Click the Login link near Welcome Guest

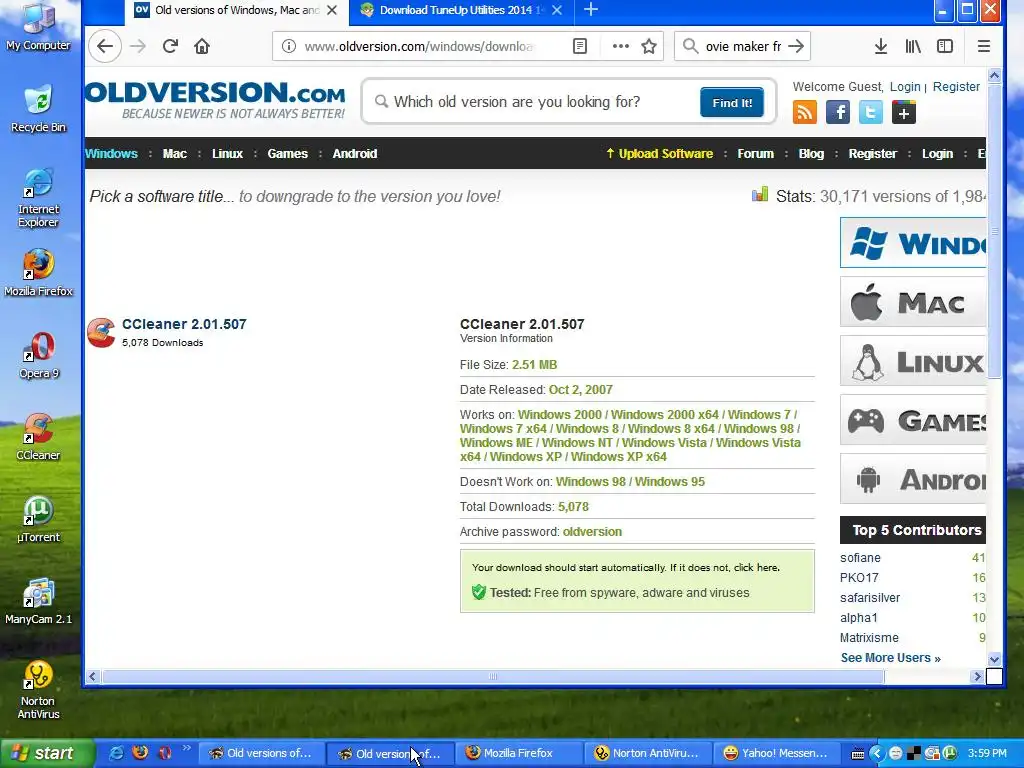(x=905, y=86)
